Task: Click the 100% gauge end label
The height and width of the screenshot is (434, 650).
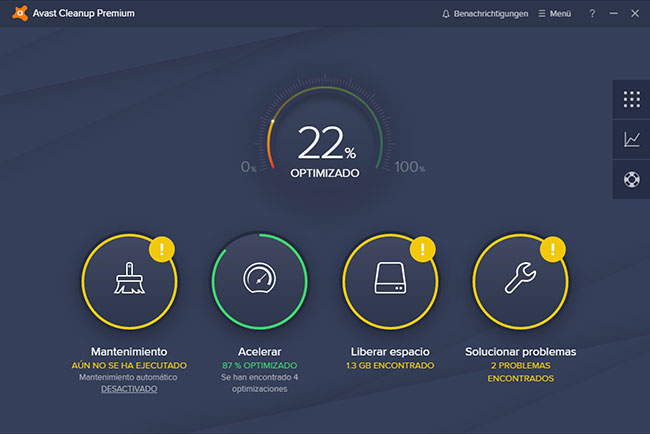Action: (410, 167)
